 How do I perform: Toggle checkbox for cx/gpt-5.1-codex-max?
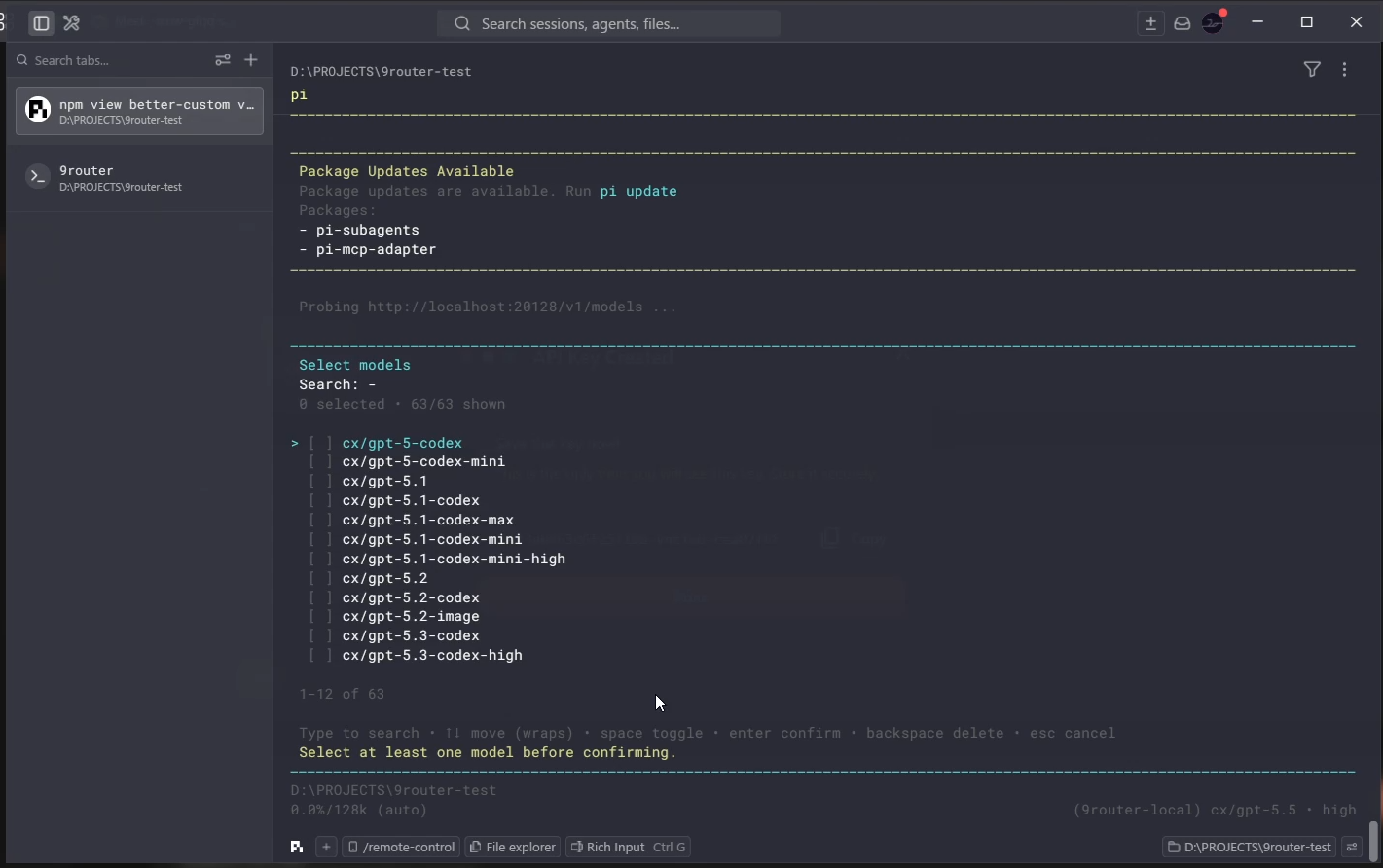[x=320, y=521]
